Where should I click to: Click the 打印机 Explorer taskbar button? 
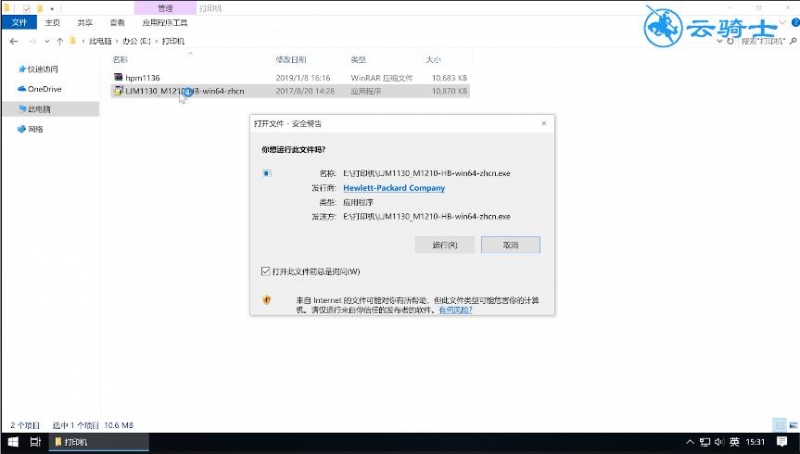pyautogui.click(x=99, y=442)
